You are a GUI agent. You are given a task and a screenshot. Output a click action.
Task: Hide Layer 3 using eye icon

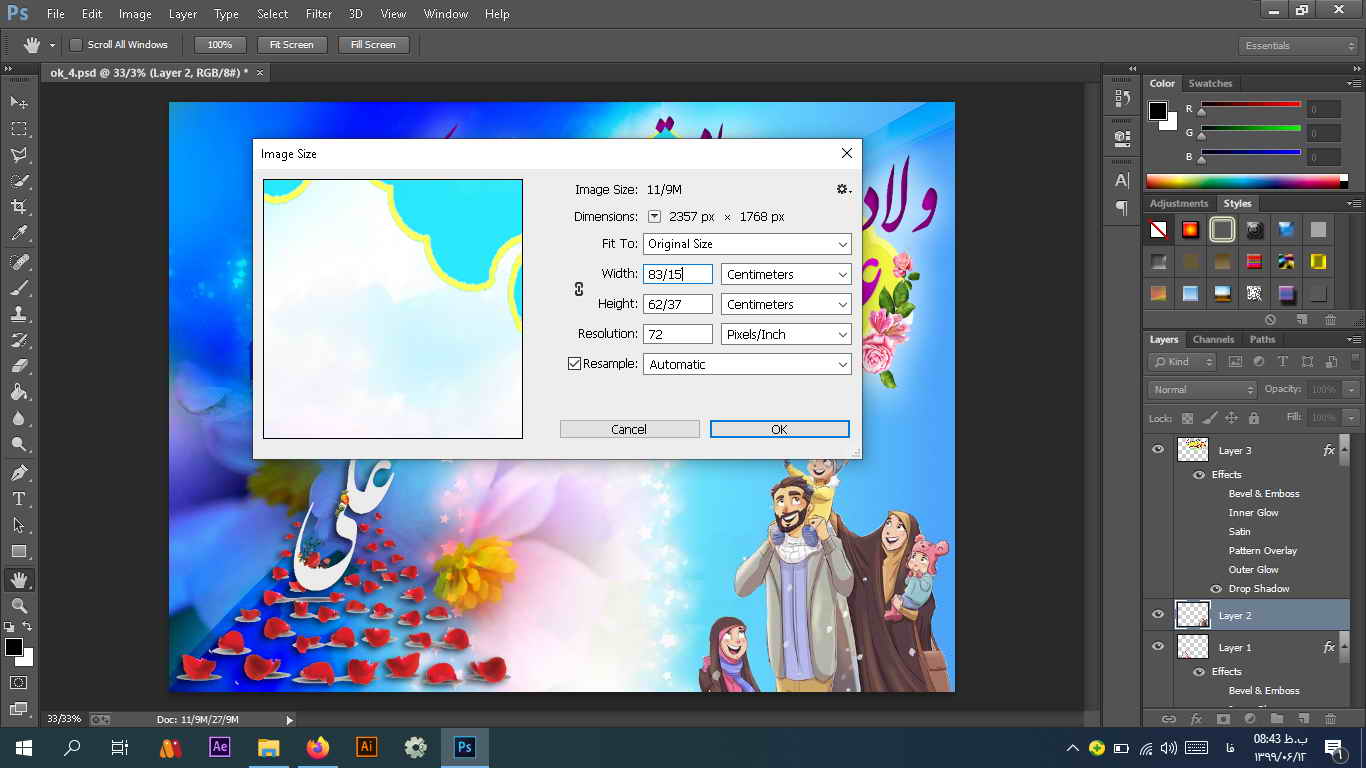pos(1158,450)
